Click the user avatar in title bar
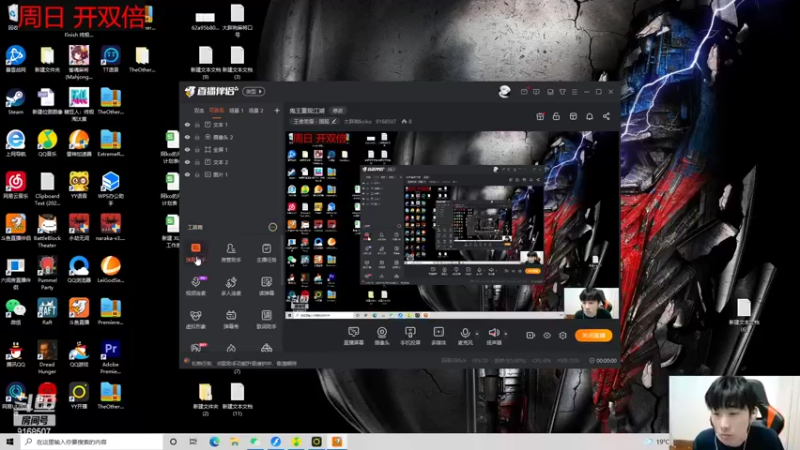The image size is (800, 450). click(x=504, y=91)
